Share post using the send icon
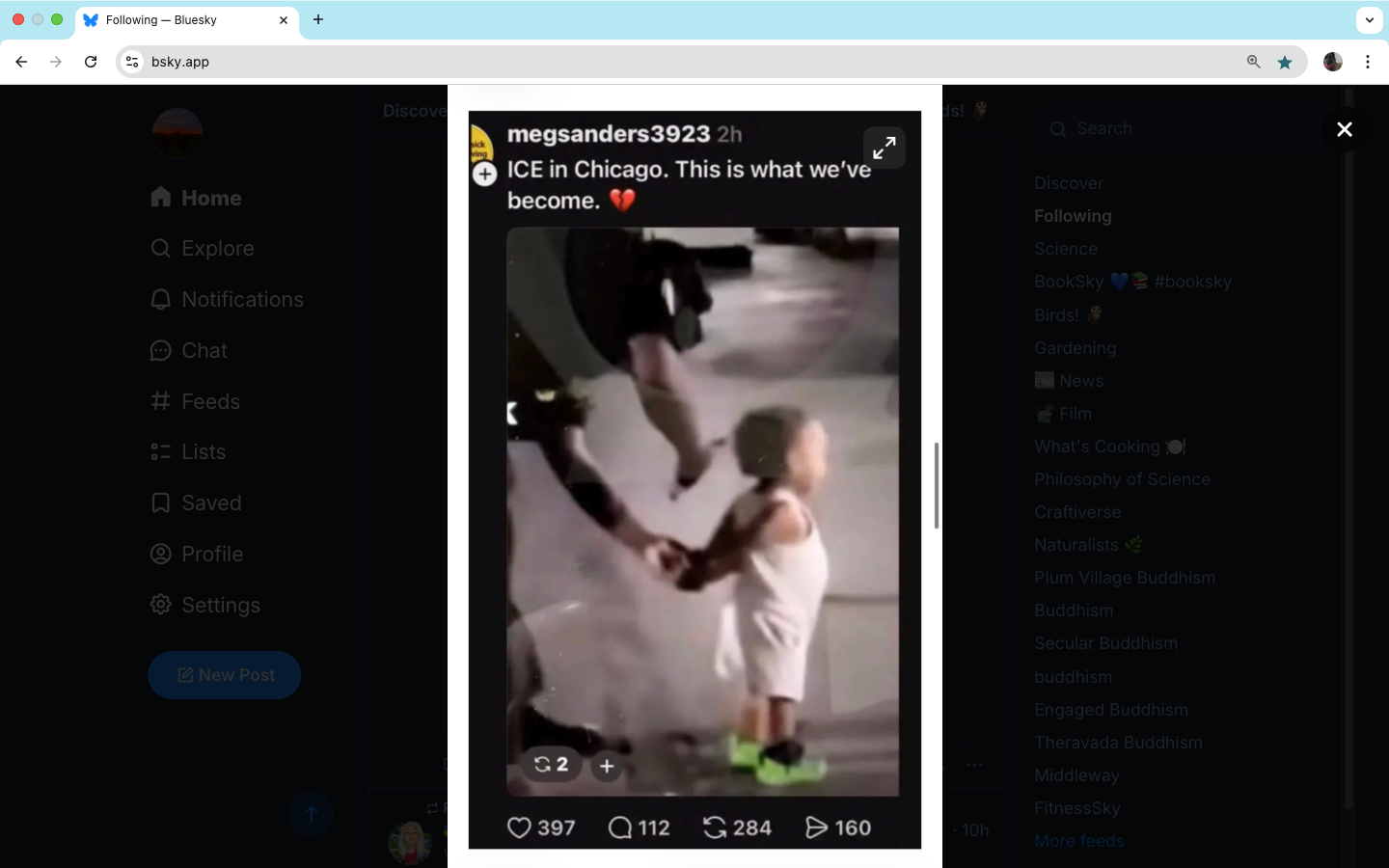This screenshot has height=868, width=1389. 816,827
